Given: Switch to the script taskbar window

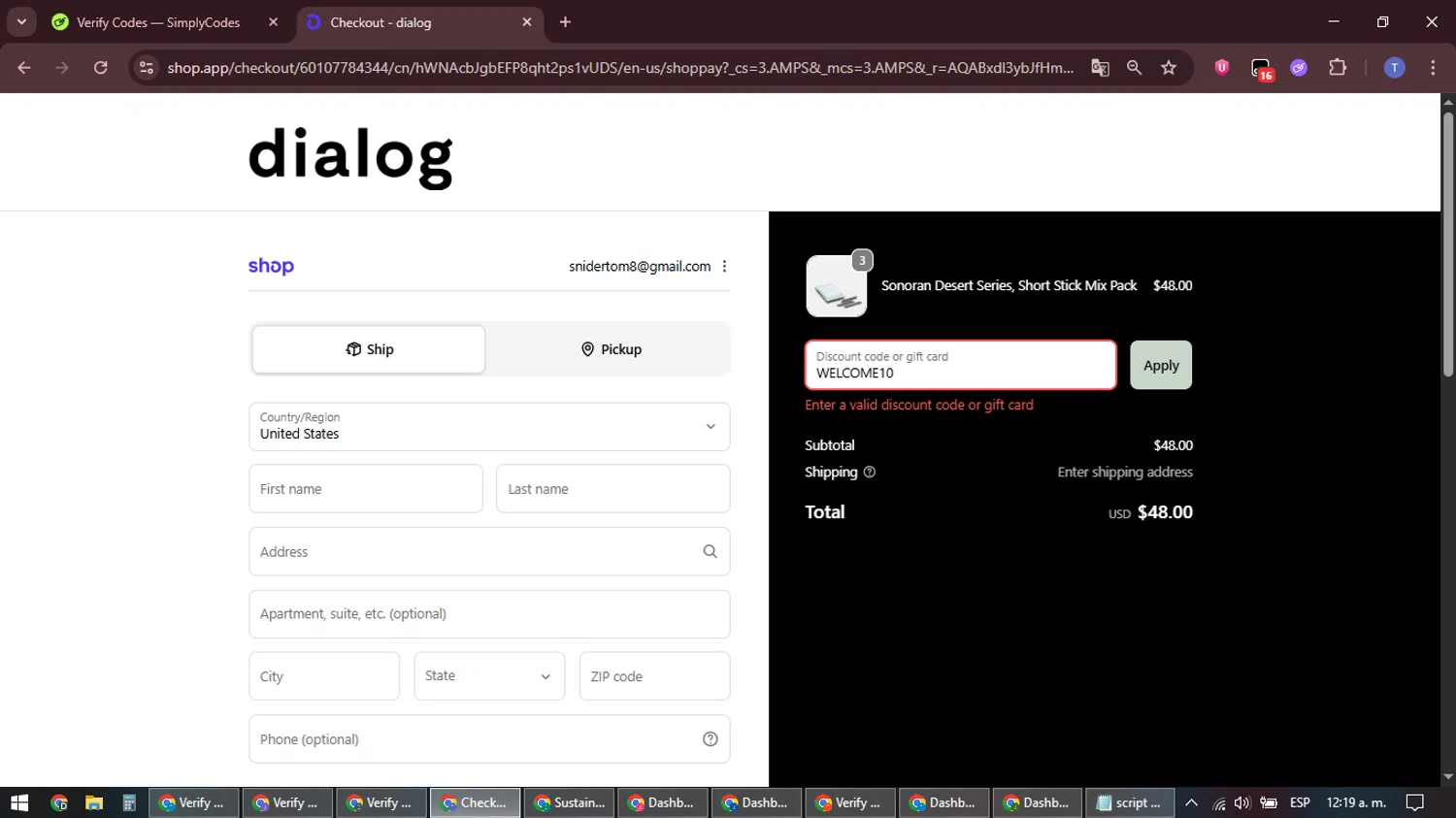Looking at the screenshot, I should click(x=1129, y=802).
